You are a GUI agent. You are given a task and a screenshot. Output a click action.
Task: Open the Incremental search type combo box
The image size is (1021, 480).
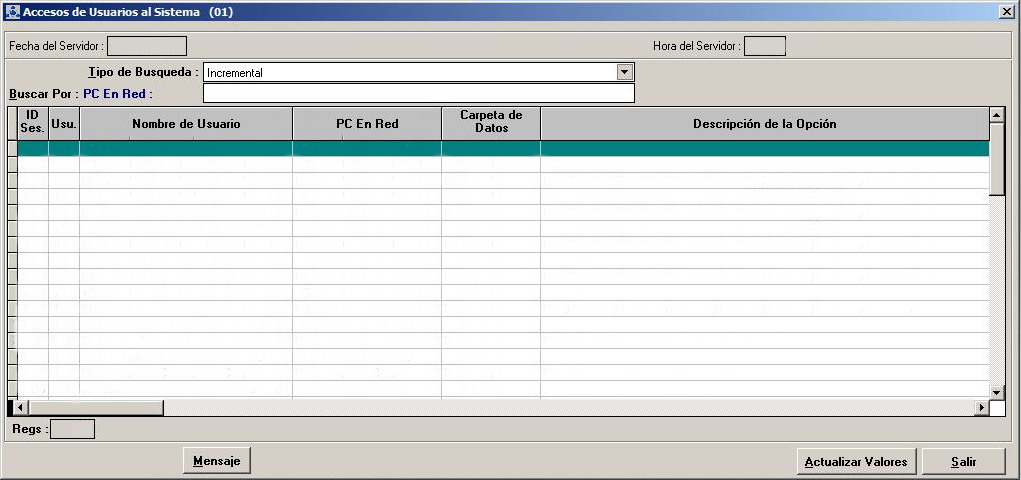(x=410, y=72)
